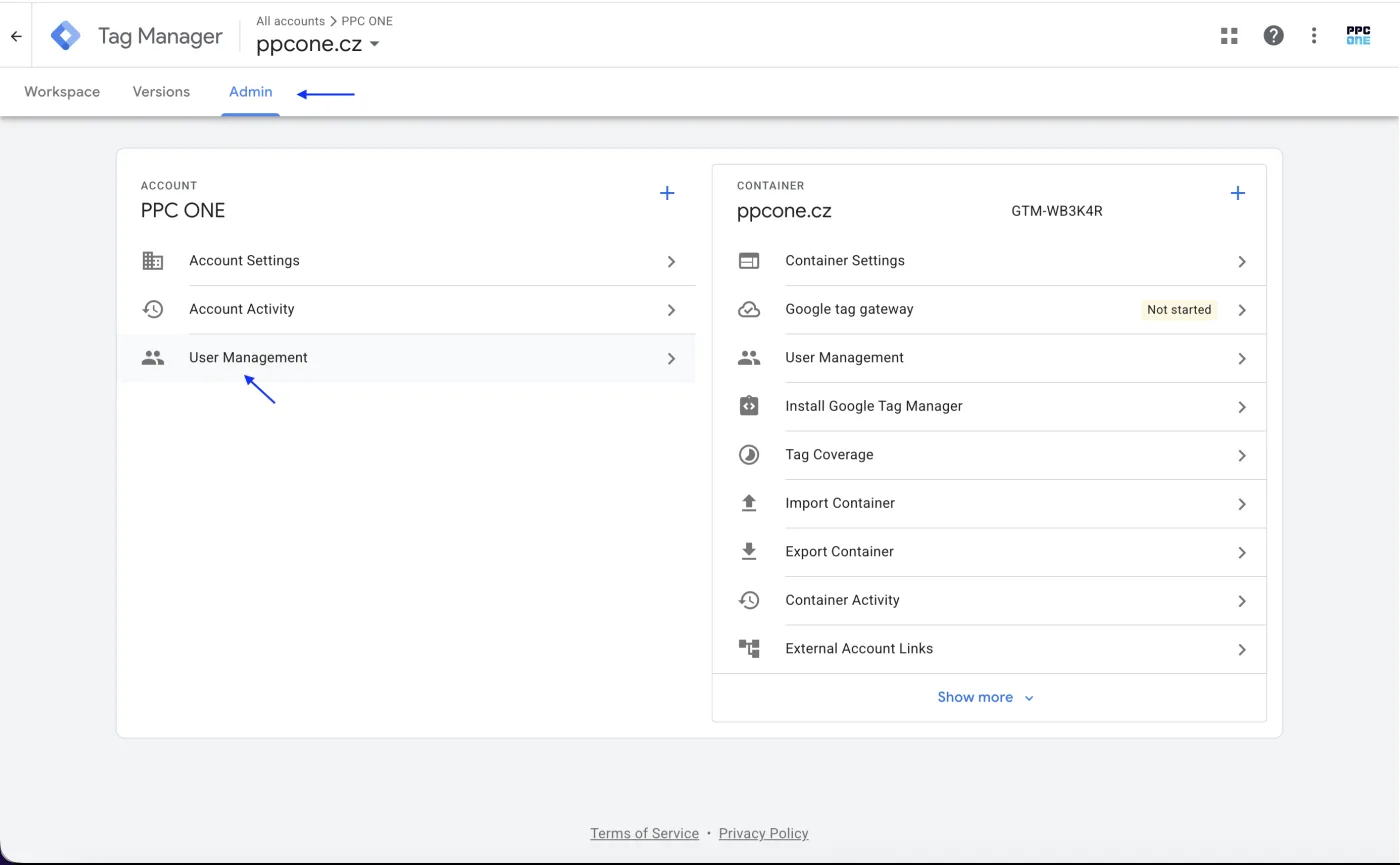Click the chevron on External Account Links row

point(1242,650)
